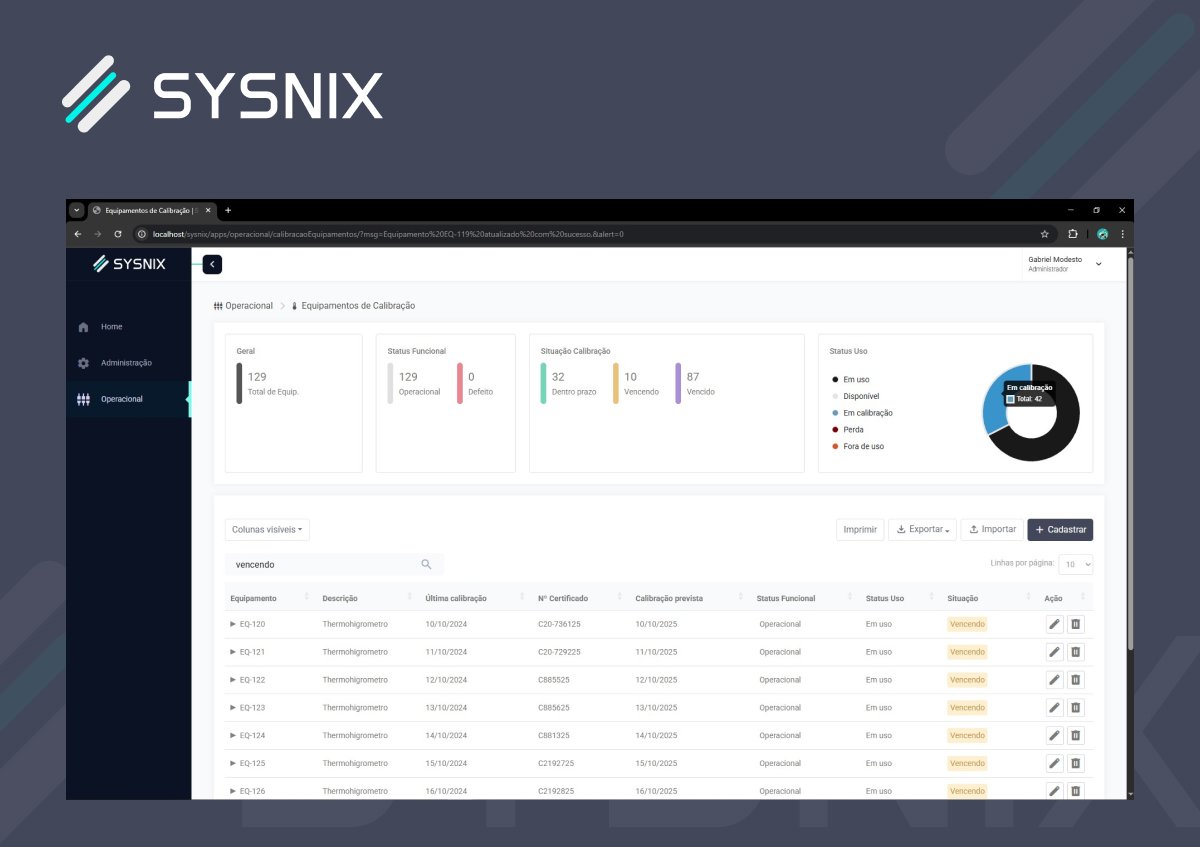1200x847 pixels.
Task: Bookmark this page with the star icon
Action: (x=1044, y=234)
